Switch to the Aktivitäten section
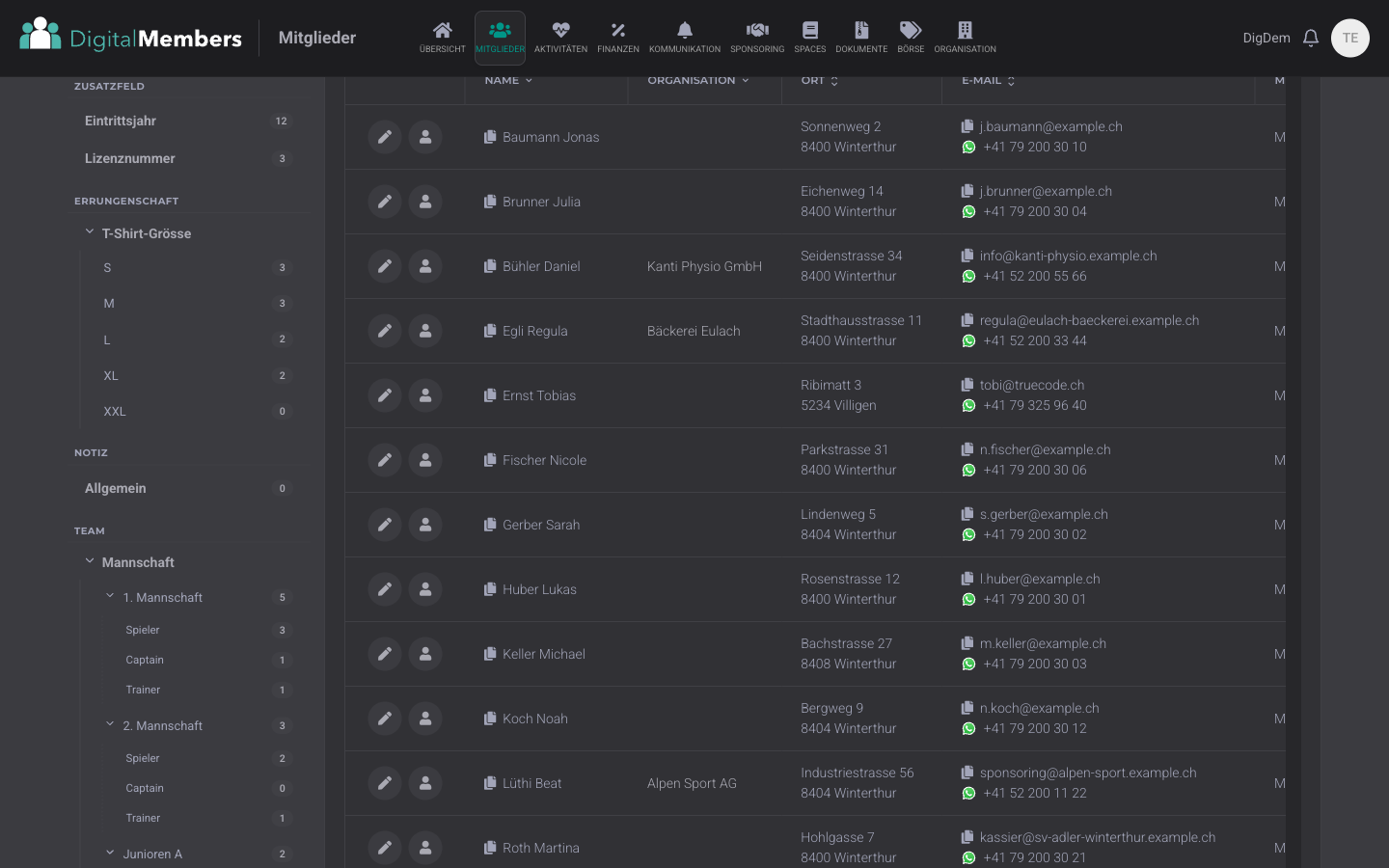The image size is (1389, 868). pos(560,38)
